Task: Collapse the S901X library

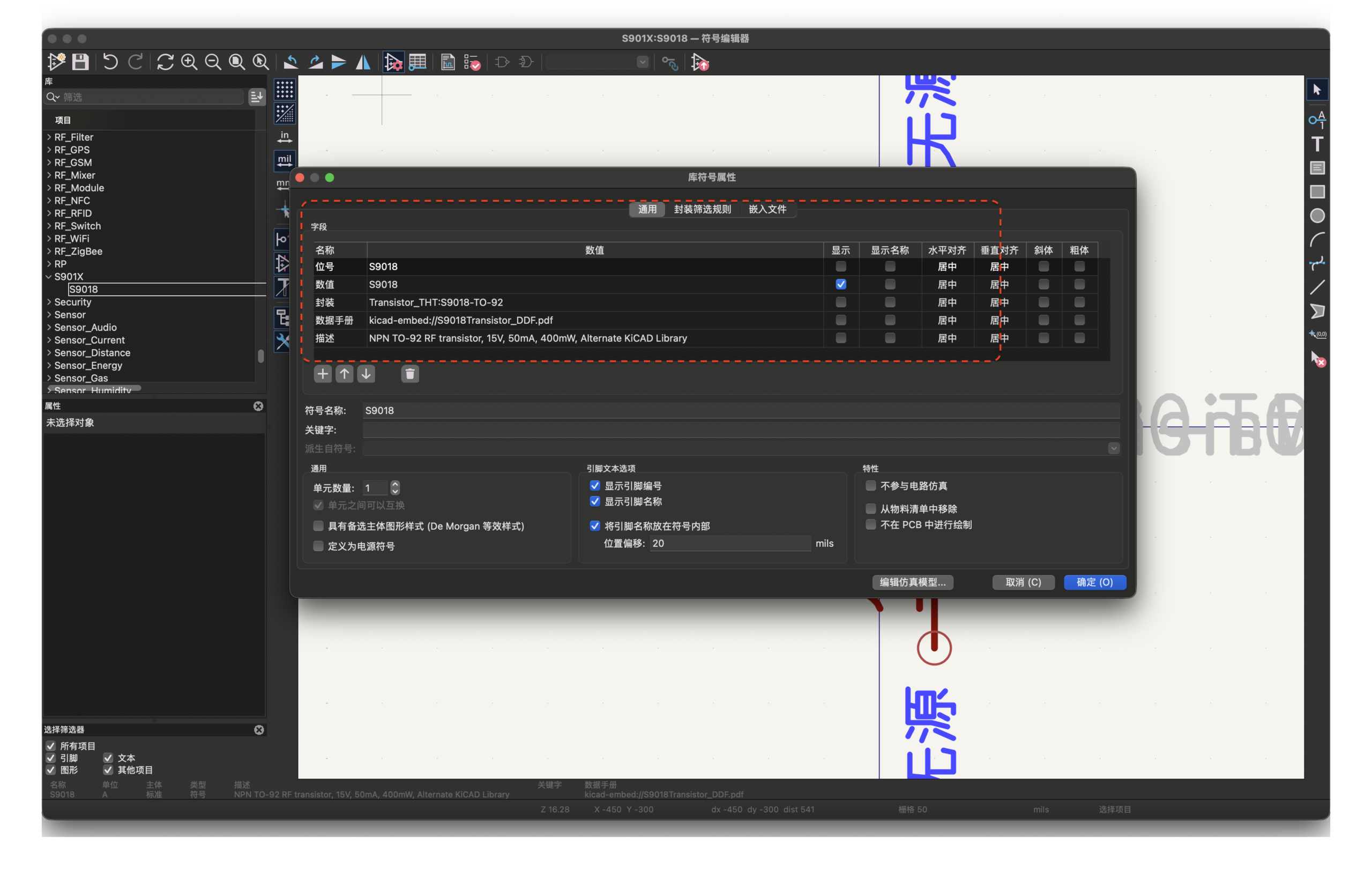Action: (x=49, y=277)
